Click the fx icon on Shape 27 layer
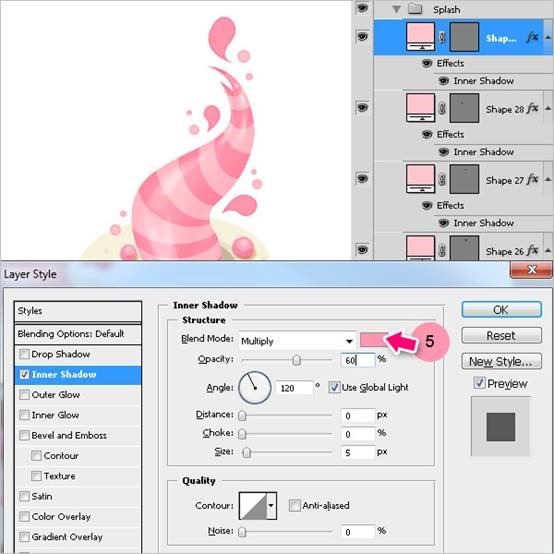Screen dimensions: 554x554 coord(532,179)
